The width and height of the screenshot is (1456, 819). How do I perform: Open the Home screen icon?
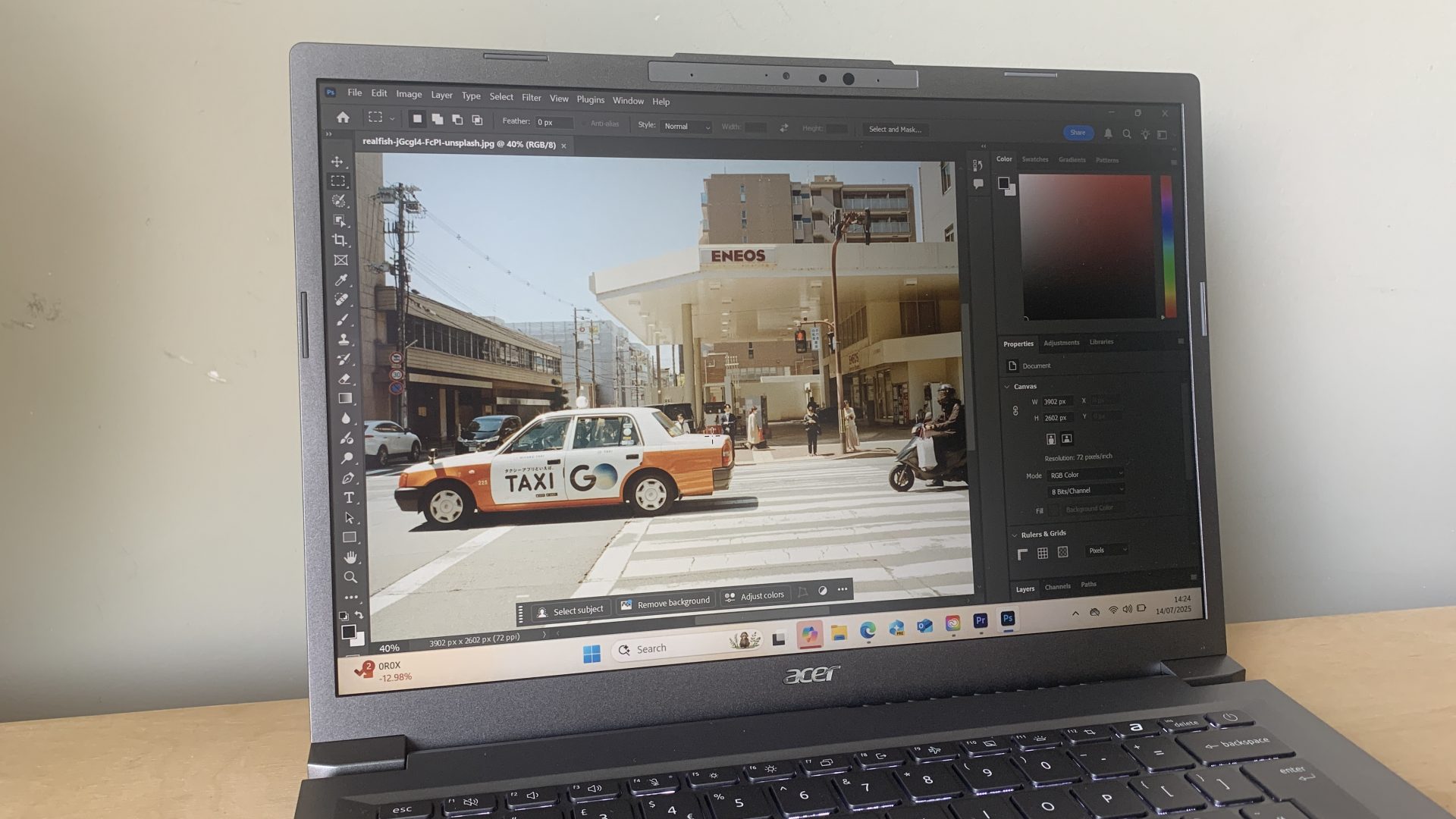(x=344, y=117)
